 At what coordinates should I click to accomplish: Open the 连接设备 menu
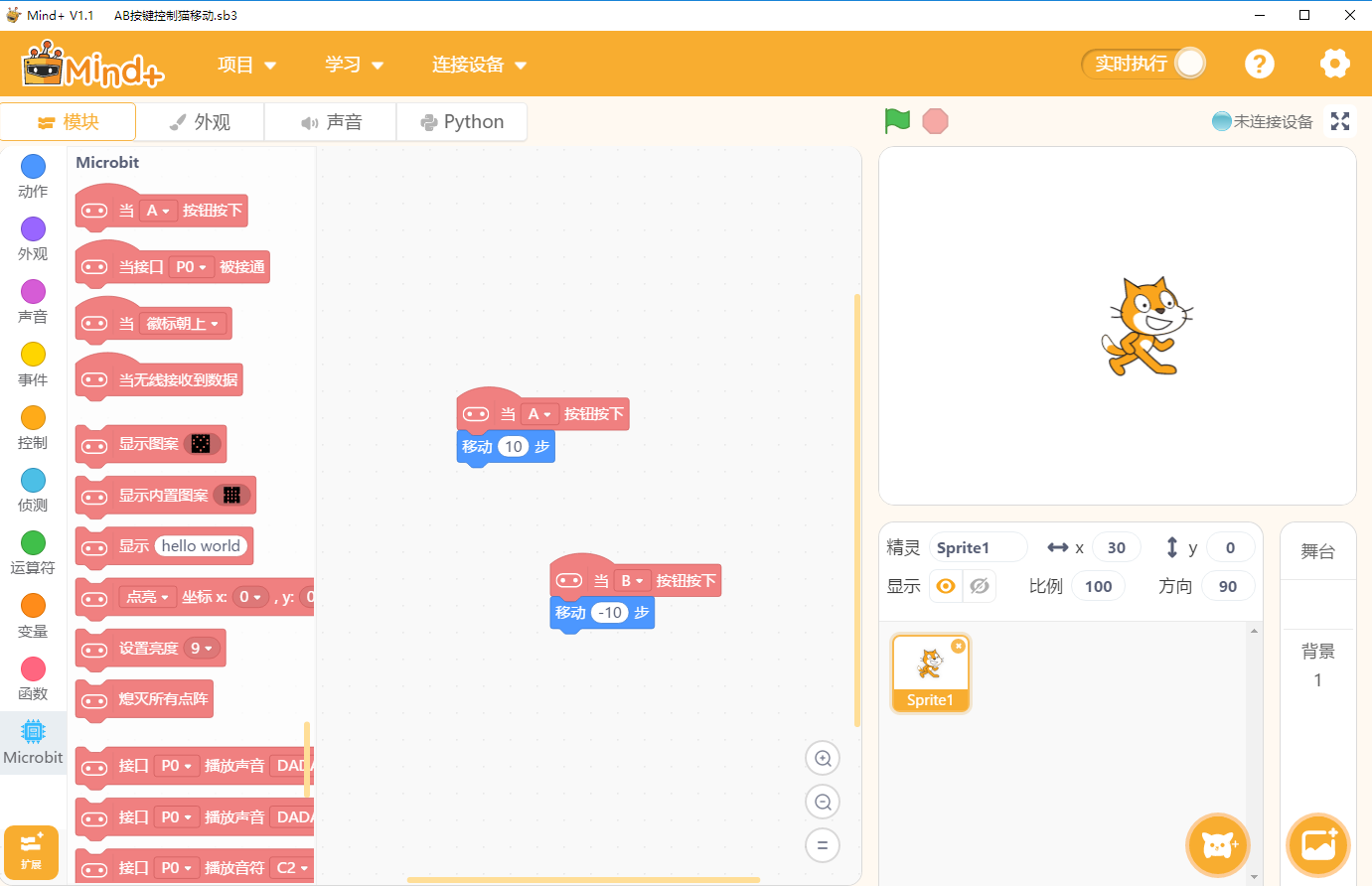click(x=479, y=65)
